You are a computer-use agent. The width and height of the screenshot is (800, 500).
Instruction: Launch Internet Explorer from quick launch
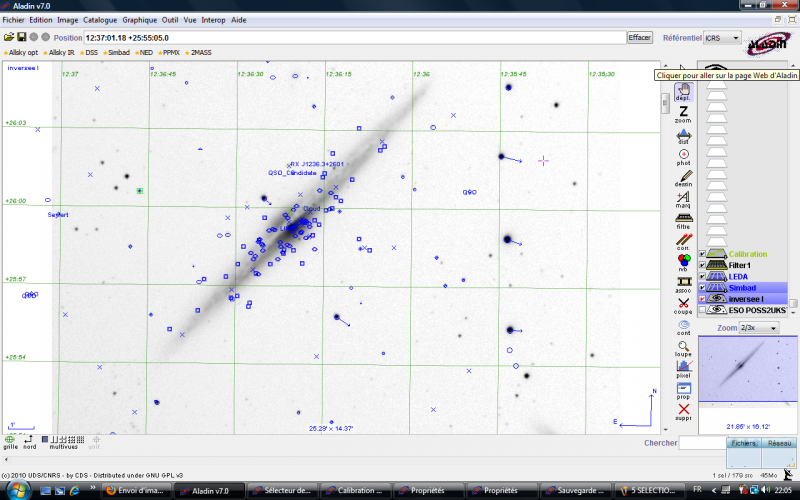74,491
